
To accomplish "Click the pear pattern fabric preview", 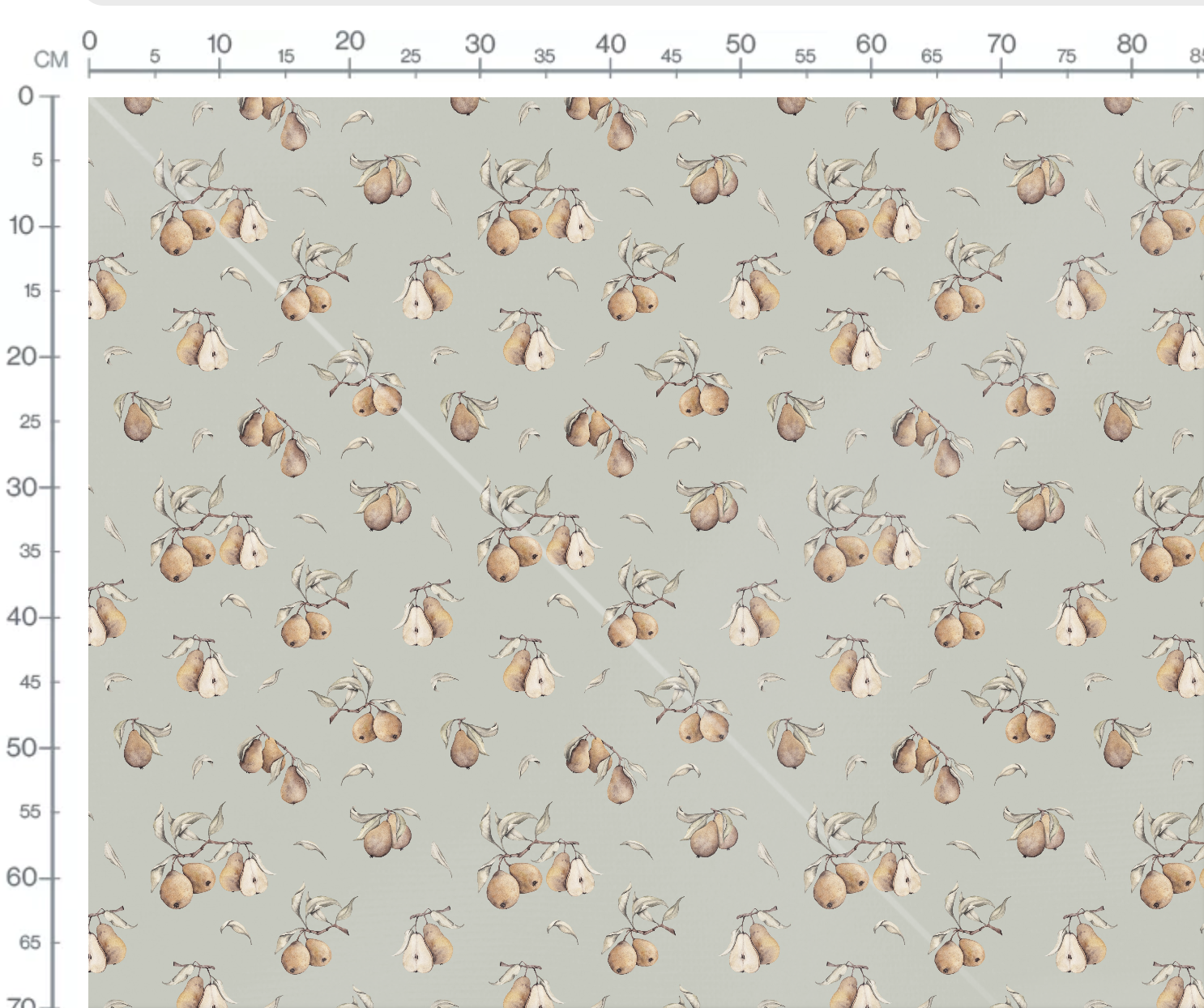I will [646, 553].
